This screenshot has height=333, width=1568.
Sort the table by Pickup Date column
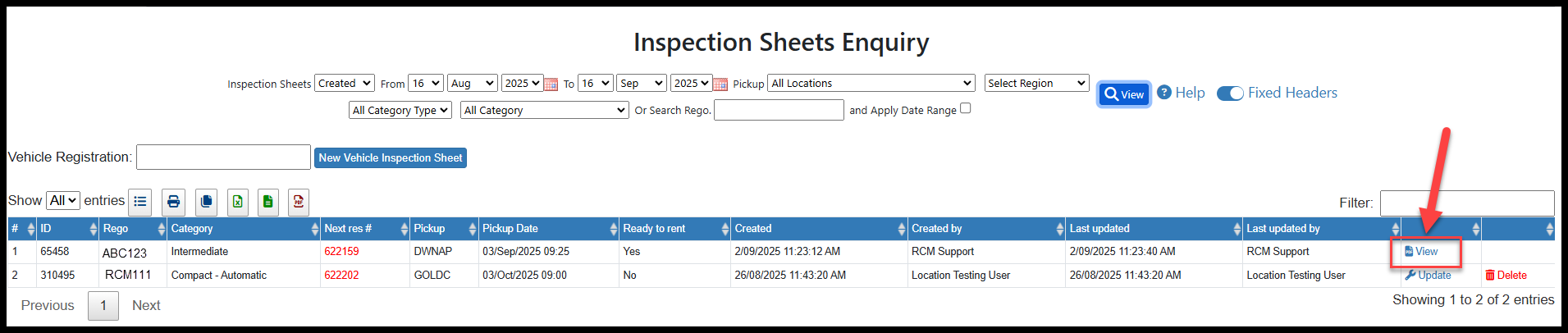point(548,229)
